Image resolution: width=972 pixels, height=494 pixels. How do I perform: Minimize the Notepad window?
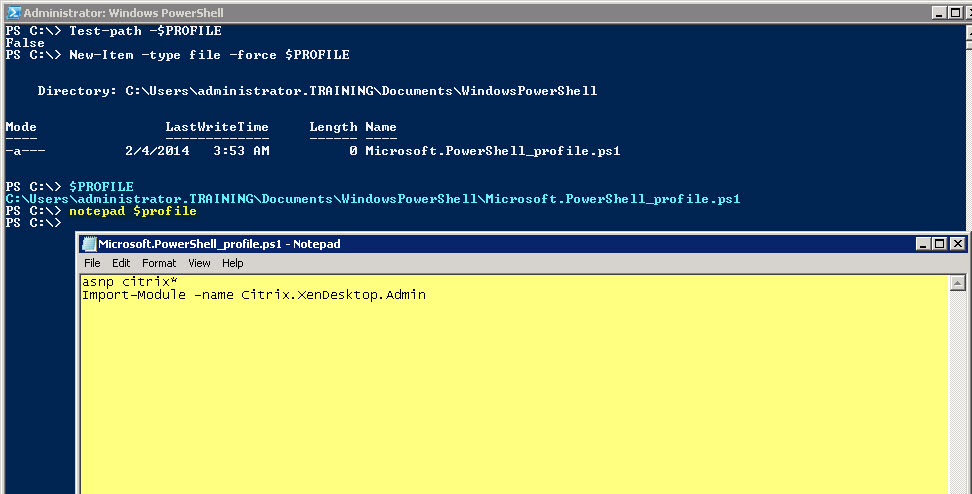point(923,244)
